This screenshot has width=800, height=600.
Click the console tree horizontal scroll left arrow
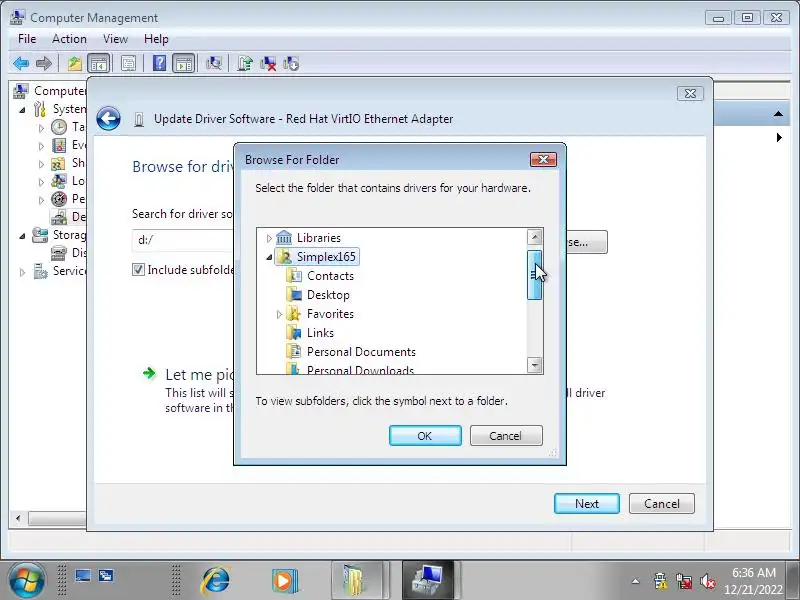[x=18, y=518]
